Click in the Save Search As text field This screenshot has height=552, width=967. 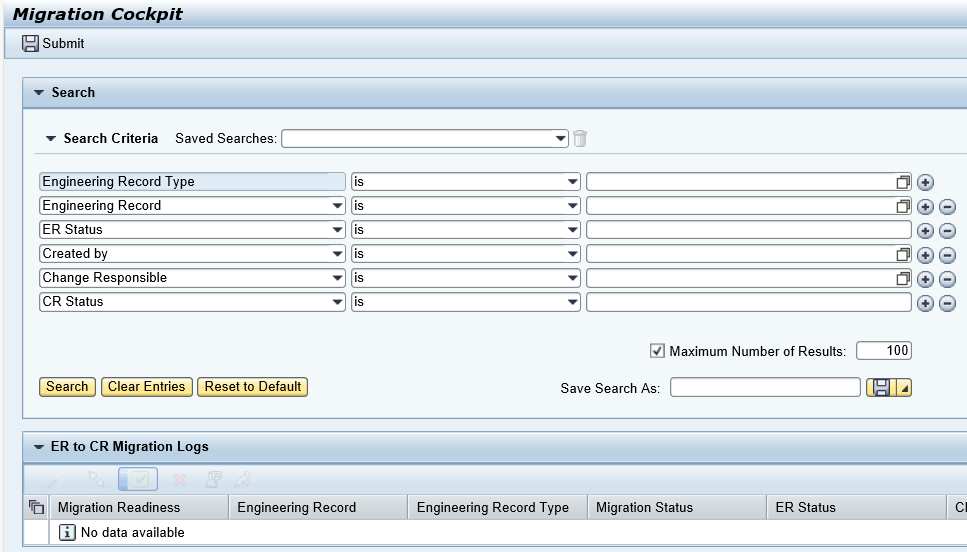[x=764, y=388]
